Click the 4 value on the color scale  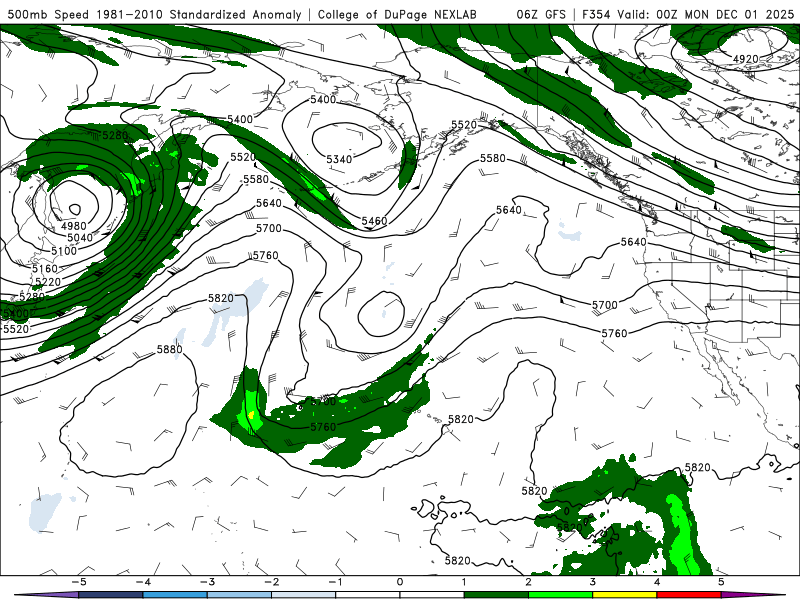click(x=657, y=582)
